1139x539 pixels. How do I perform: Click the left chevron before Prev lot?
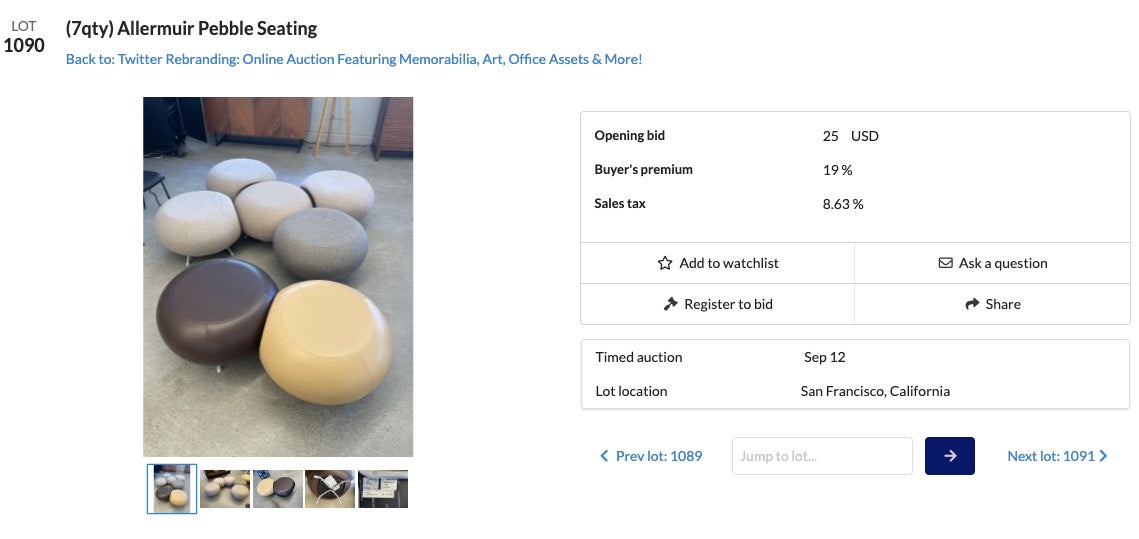click(x=604, y=456)
